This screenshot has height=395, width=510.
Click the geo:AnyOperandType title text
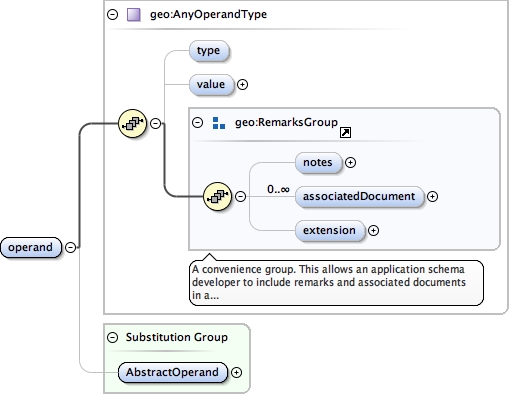pyautogui.click(x=208, y=14)
